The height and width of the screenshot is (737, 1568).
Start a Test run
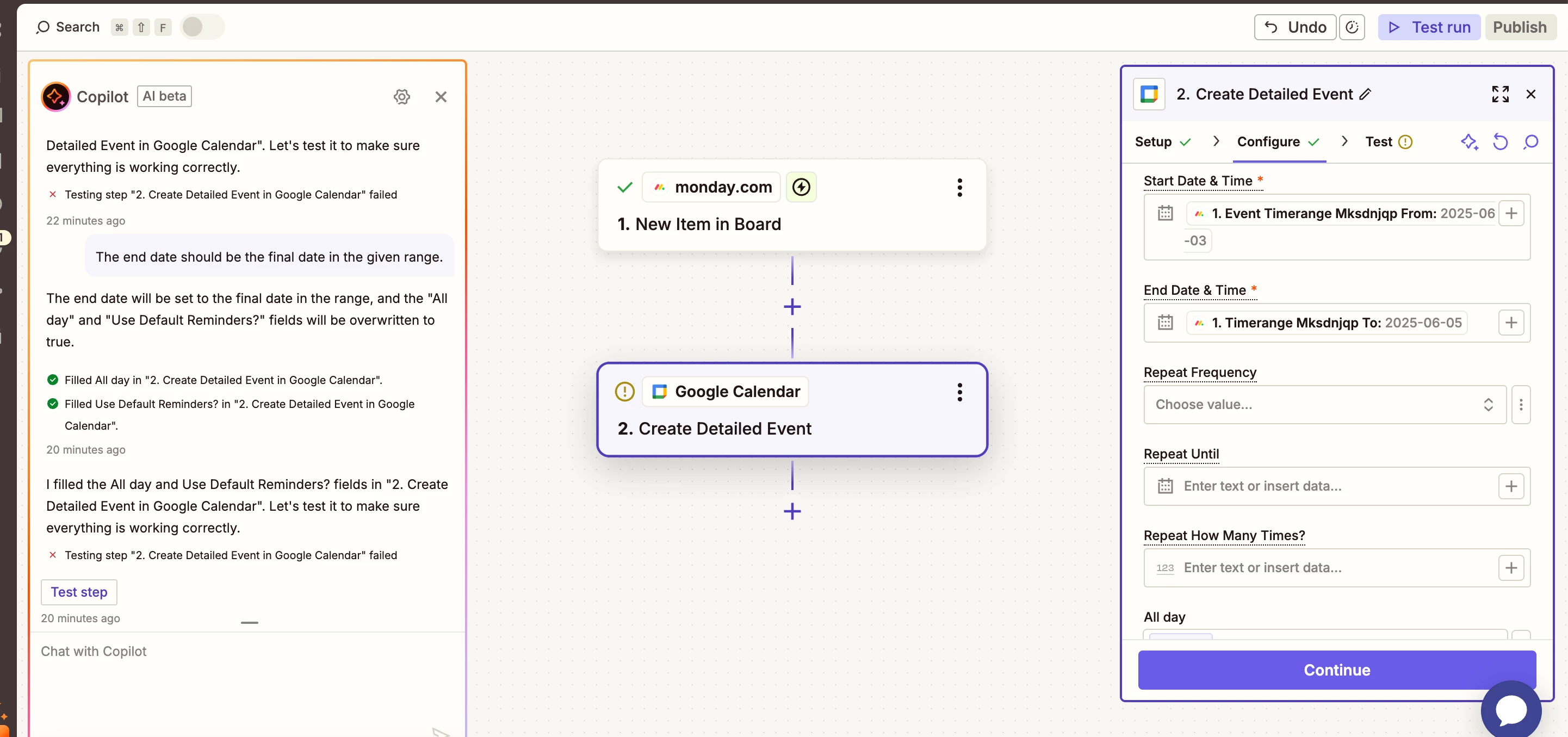[x=1429, y=27]
